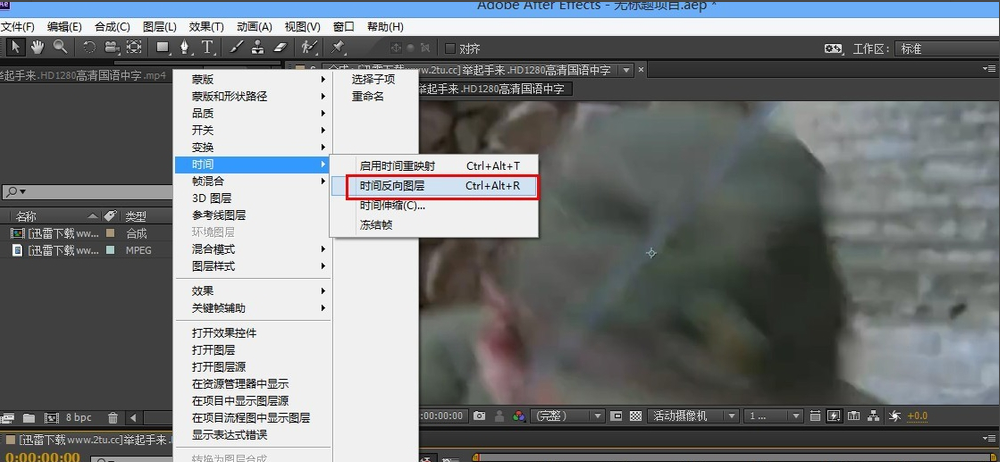Select the Unified Camera tool
1000x462 pixels.
[x=112, y=47]
